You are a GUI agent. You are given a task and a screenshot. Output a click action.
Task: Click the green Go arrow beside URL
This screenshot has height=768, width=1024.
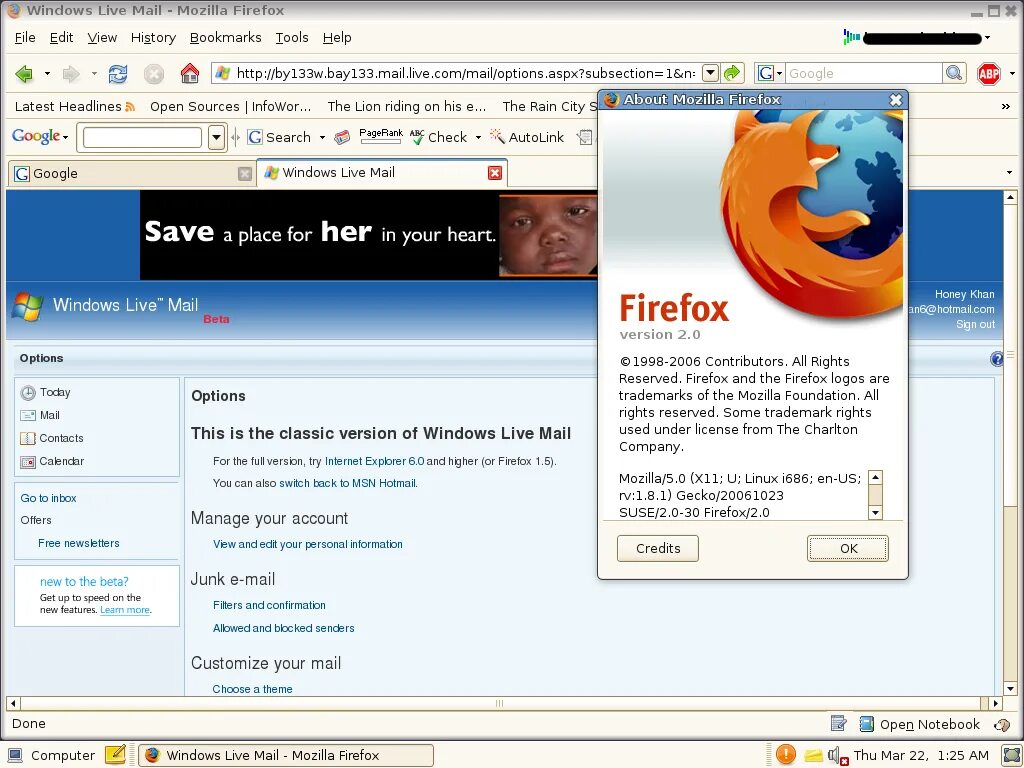733,72
